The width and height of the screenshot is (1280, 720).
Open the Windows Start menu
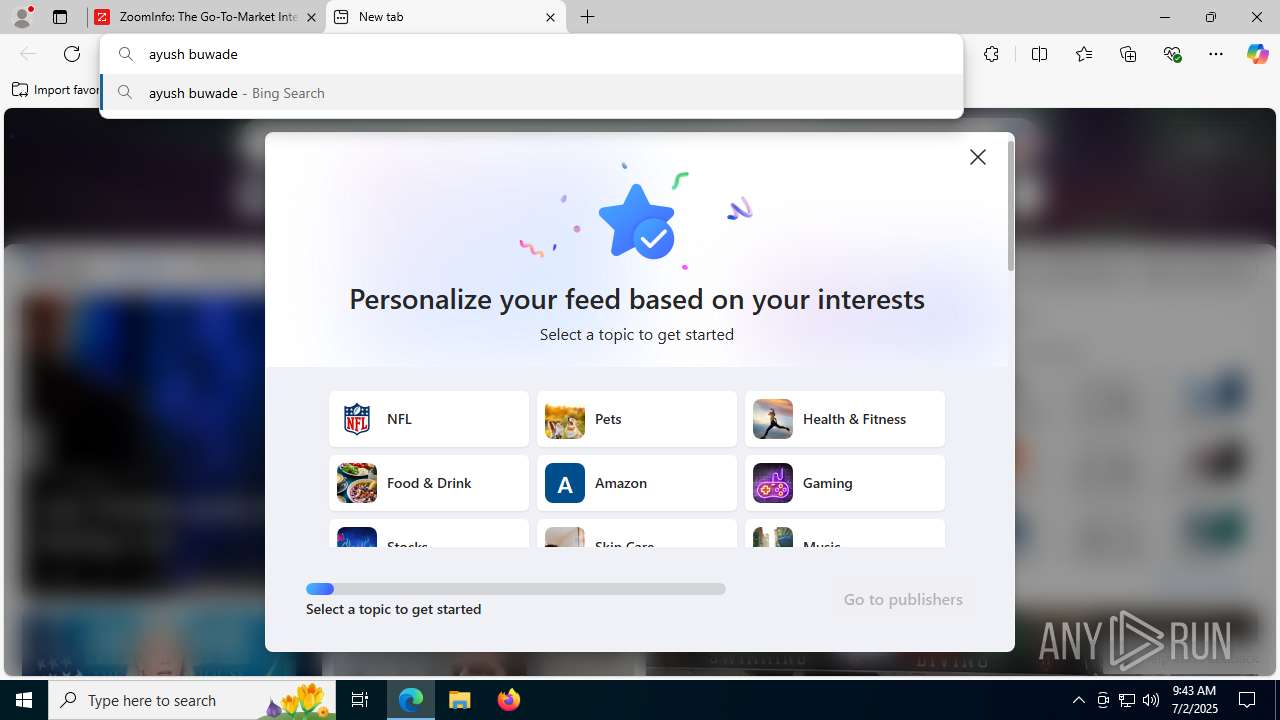(x=24, y=700)
